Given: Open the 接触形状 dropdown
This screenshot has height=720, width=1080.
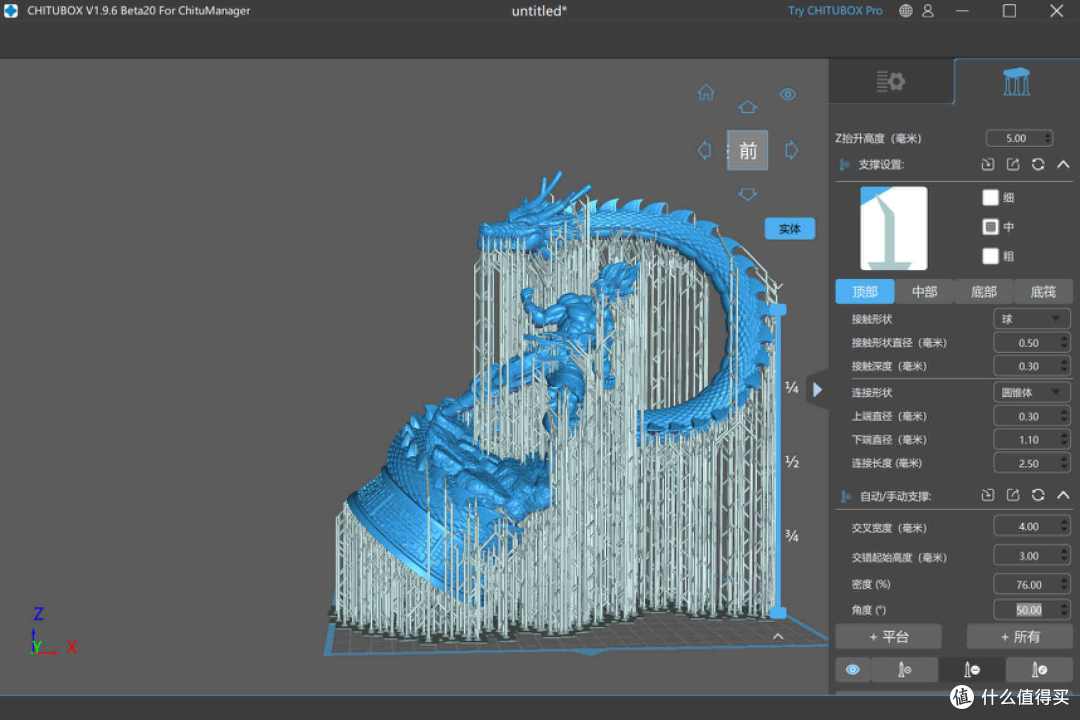Looking at the screenshot, I should 1030,319.
